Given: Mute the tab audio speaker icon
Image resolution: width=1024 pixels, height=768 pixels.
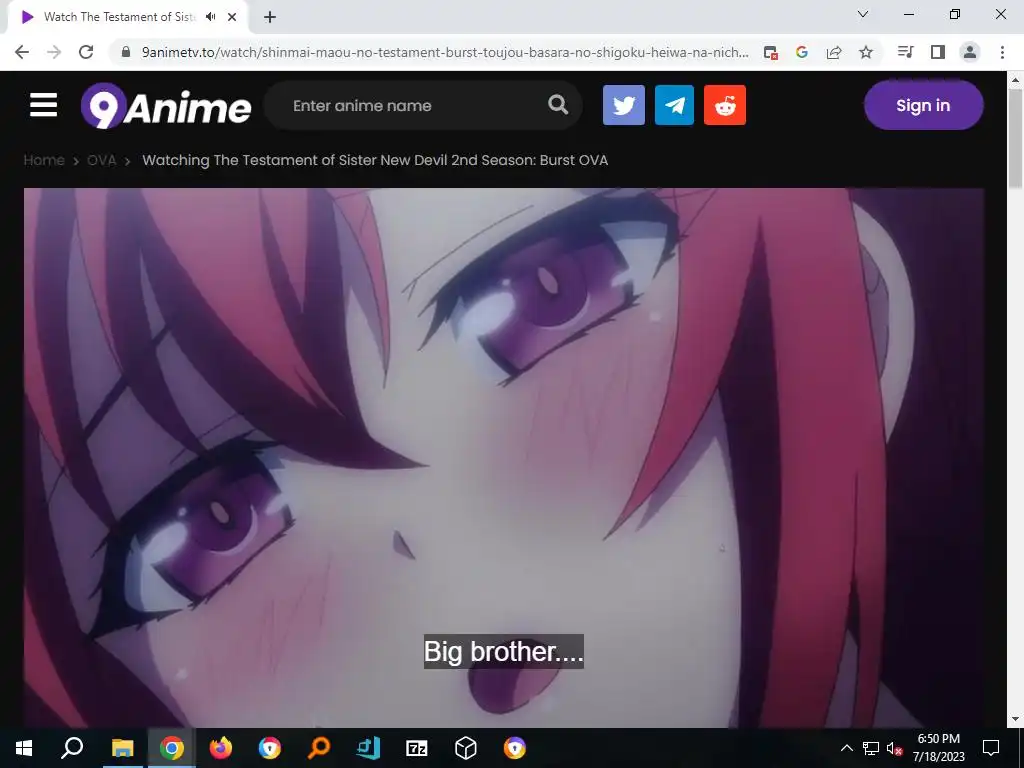Looking at the screenshot, I should coord(210,17).
